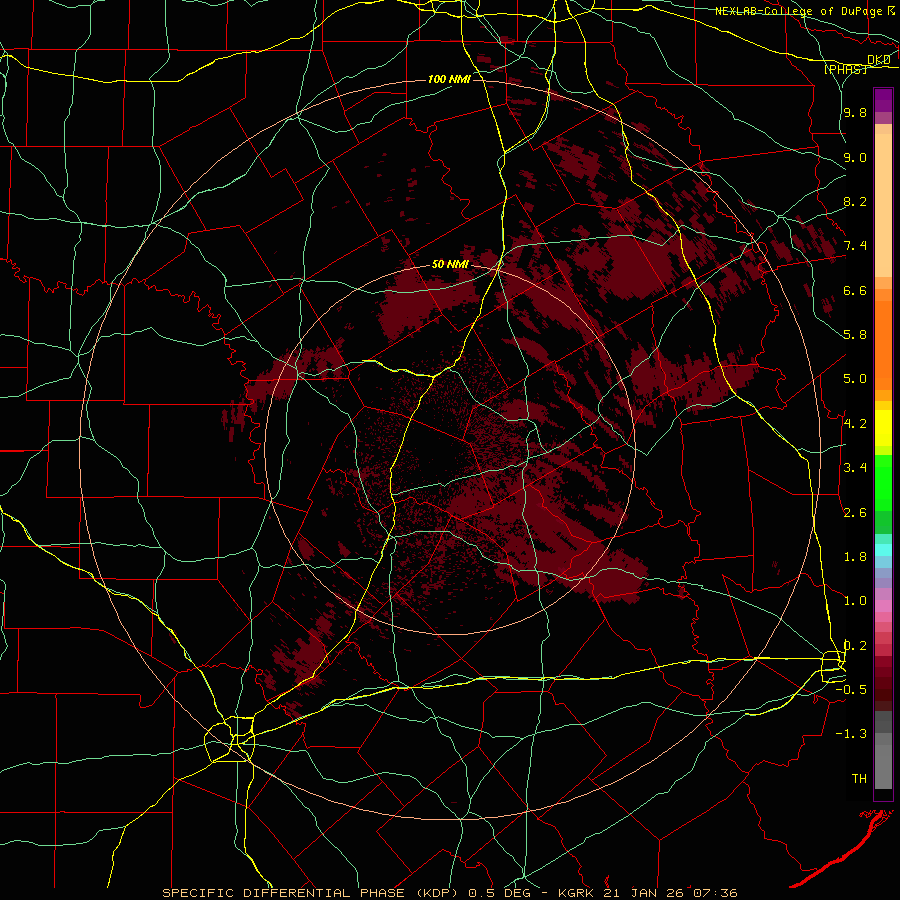Click the 4.2 value on the color scale

click(855, 423)
